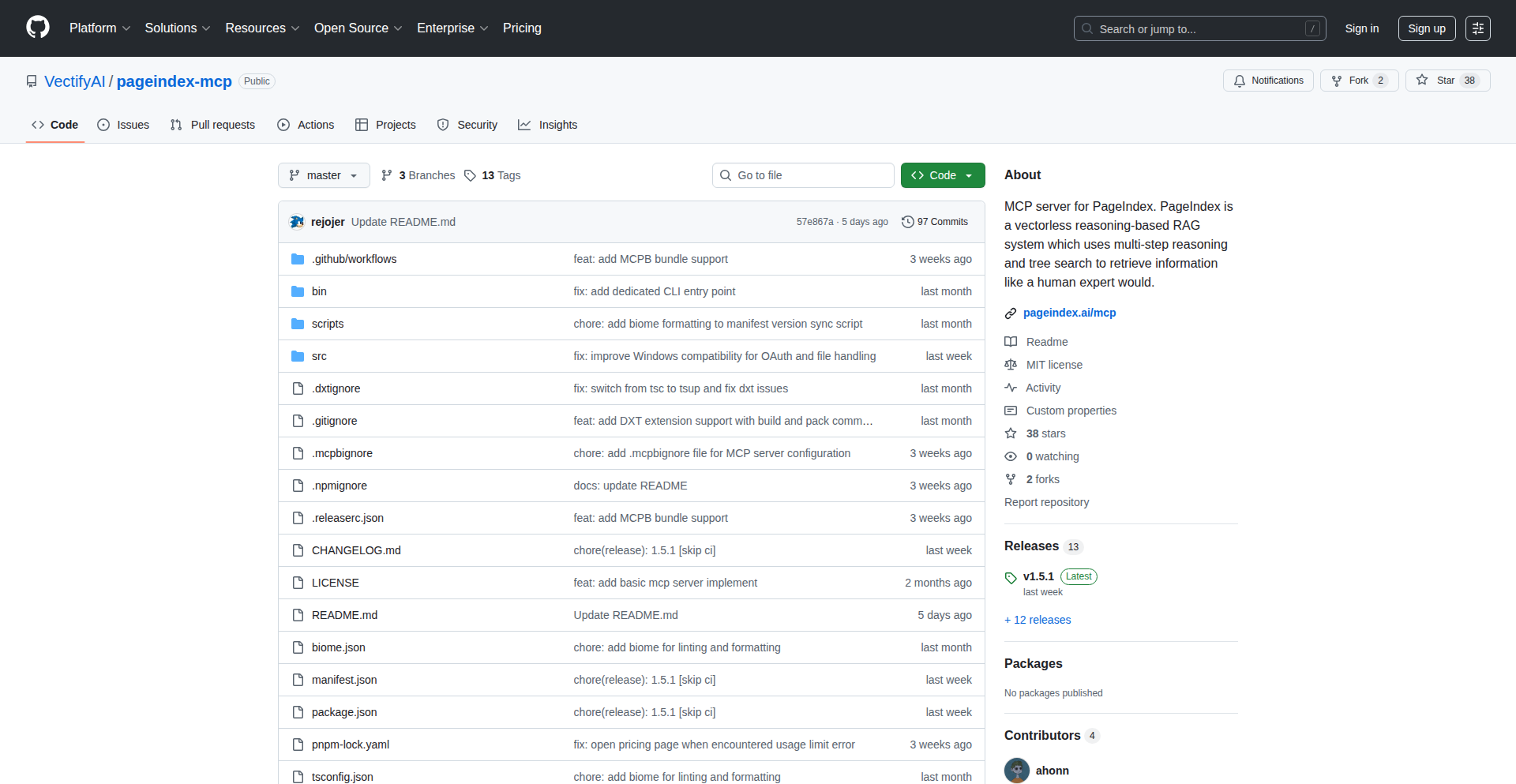Click the Go to file search field
1516x784 pixels.
[x=803, y=175]
